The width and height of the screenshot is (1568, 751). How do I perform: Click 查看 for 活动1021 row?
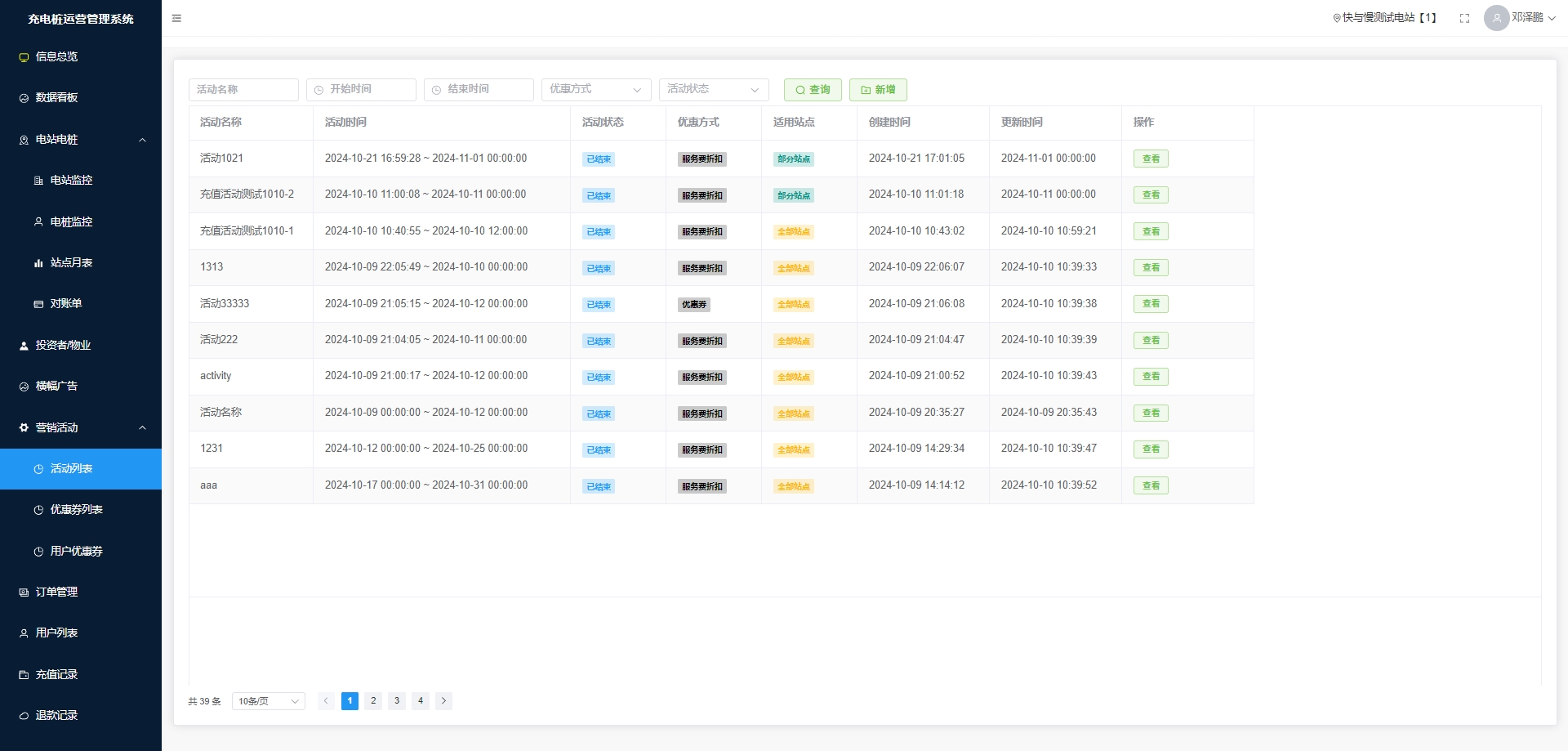tap(1151, 159)
